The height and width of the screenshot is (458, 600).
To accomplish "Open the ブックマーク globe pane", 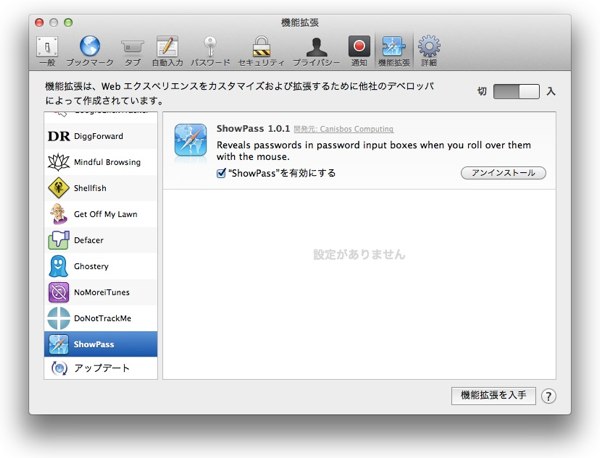I will click(90, 51).
